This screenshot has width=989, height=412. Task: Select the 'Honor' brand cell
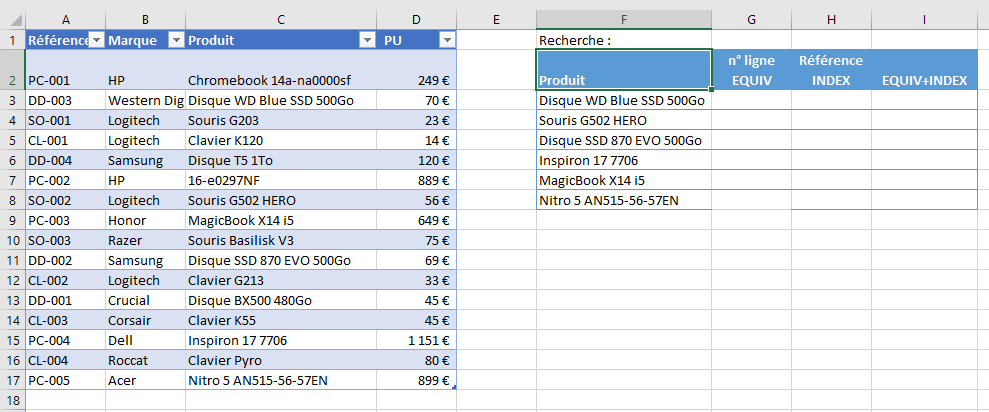146,221
